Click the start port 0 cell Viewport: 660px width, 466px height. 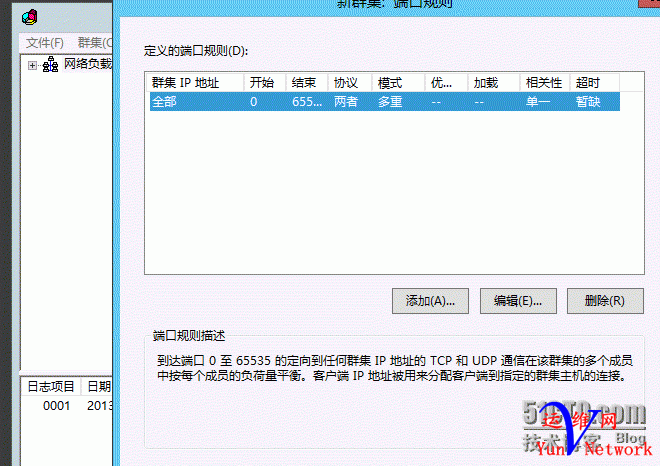pos(253,102)
